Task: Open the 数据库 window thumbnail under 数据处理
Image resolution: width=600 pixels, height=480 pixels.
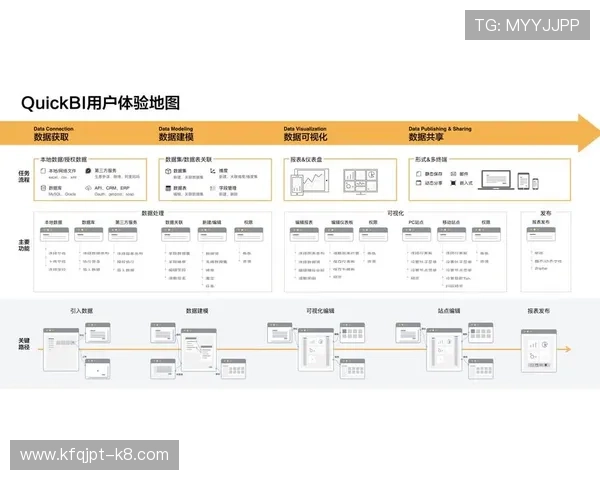Action: click(x=88, y=234)
